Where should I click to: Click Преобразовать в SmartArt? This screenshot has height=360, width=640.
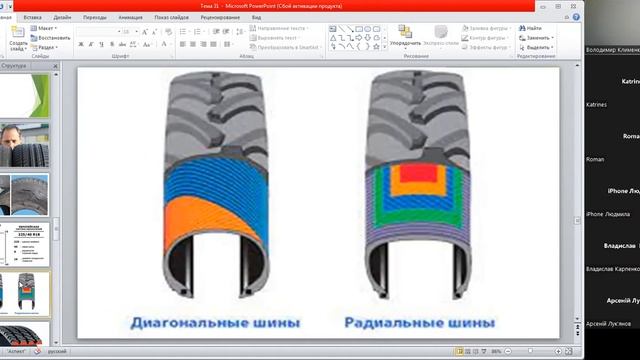click(285, 47)
